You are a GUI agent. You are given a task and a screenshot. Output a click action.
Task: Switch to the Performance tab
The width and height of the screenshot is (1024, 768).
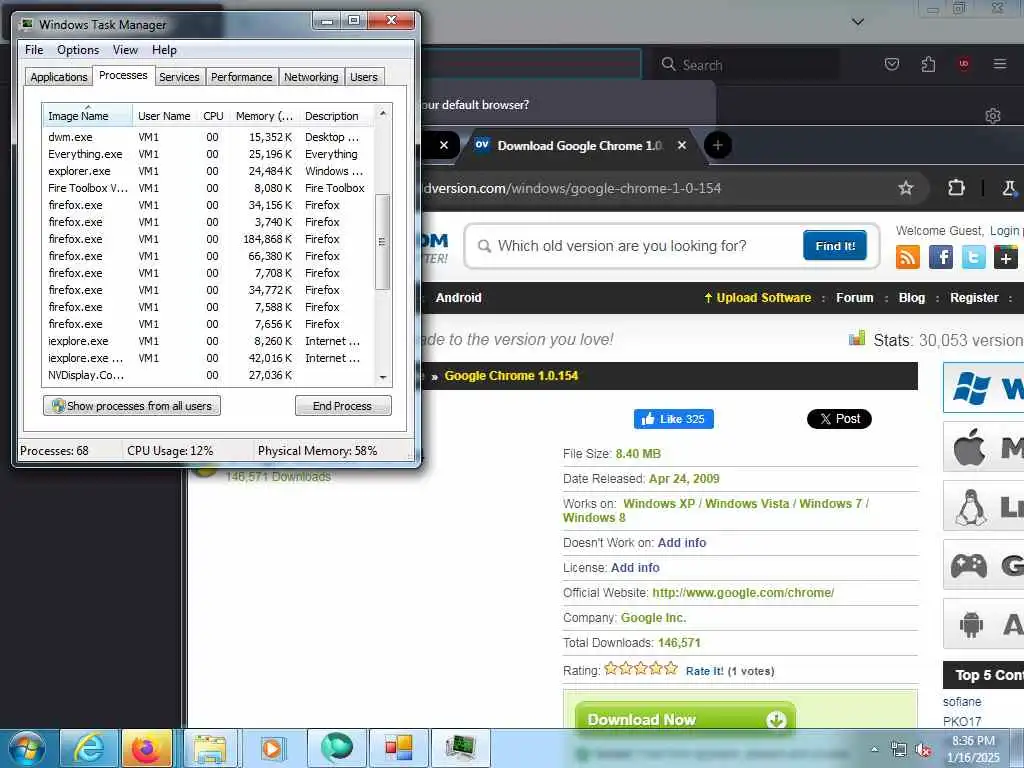pos(241,76)
